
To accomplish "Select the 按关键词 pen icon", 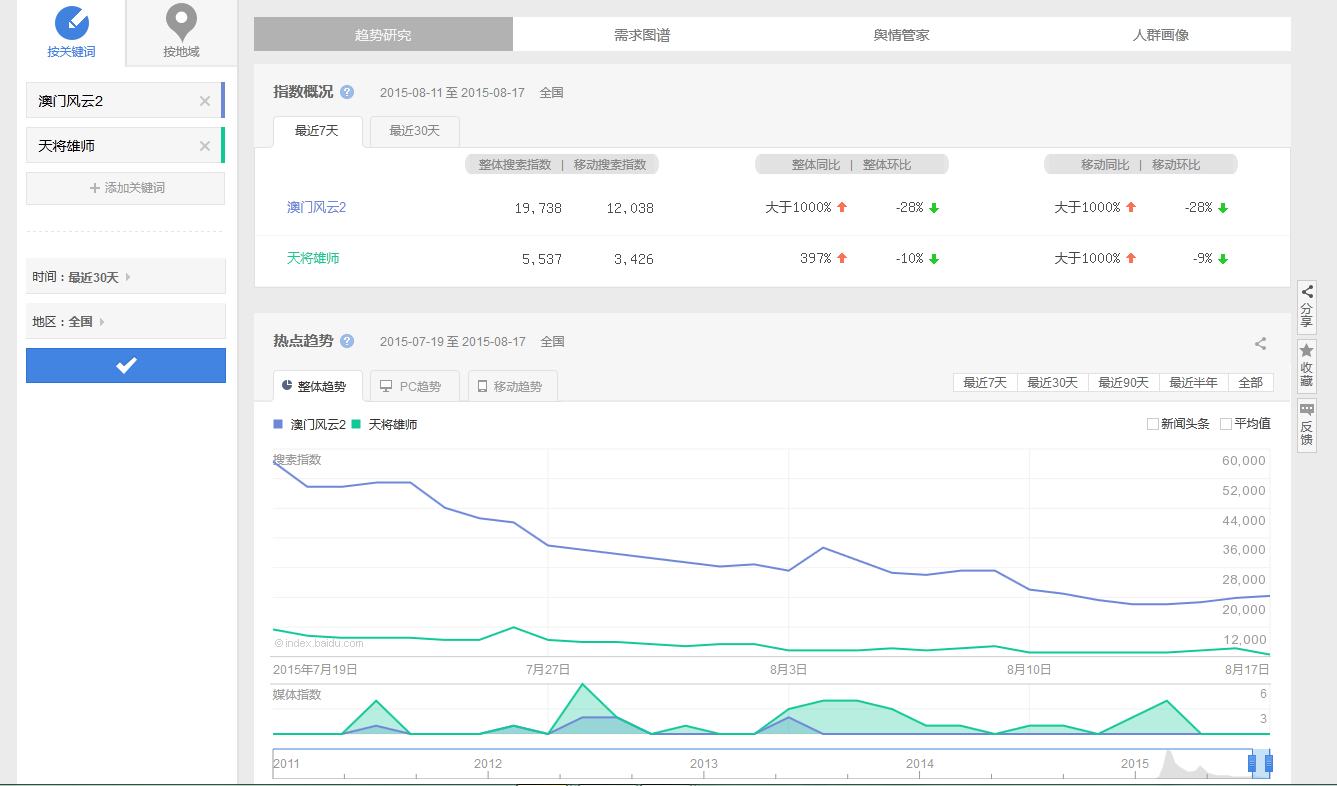I will point(71,21).
